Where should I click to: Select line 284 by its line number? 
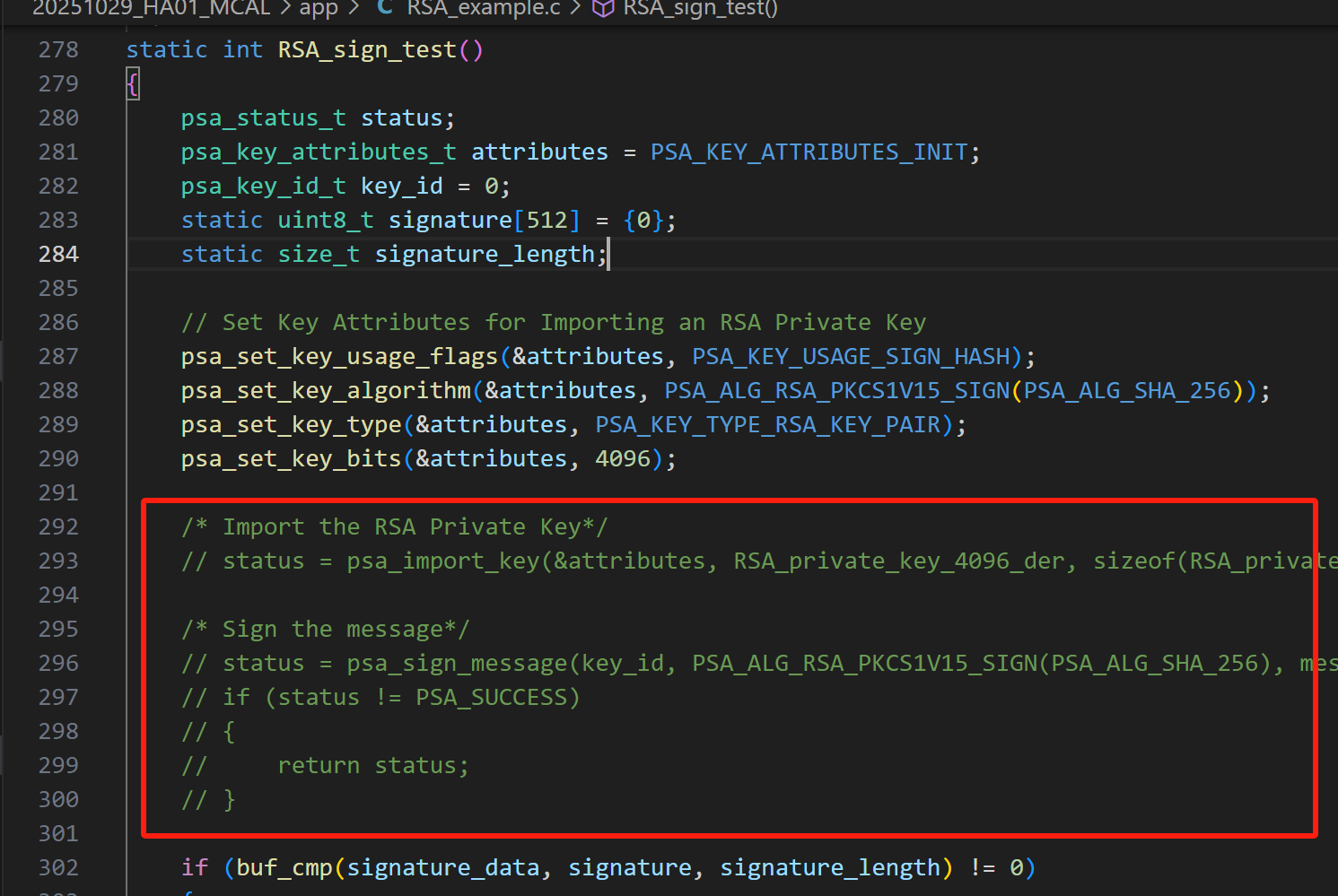point(58,255)
